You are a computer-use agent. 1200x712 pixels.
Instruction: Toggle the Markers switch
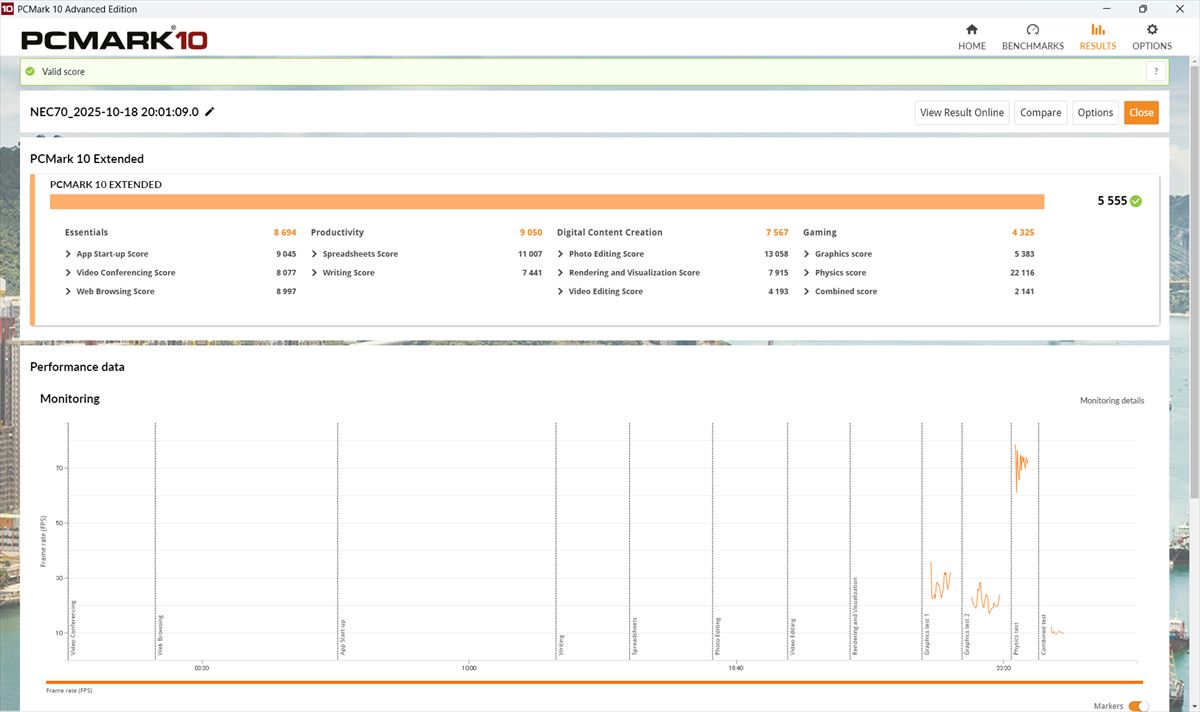[x=1138, y=706]
